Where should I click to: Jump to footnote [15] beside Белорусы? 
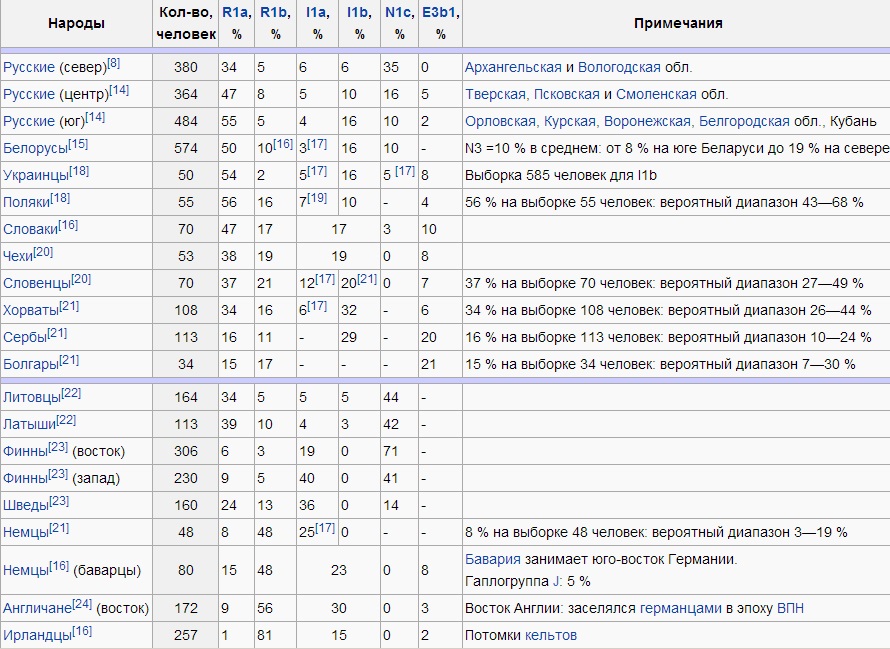(x=78, y=144)
